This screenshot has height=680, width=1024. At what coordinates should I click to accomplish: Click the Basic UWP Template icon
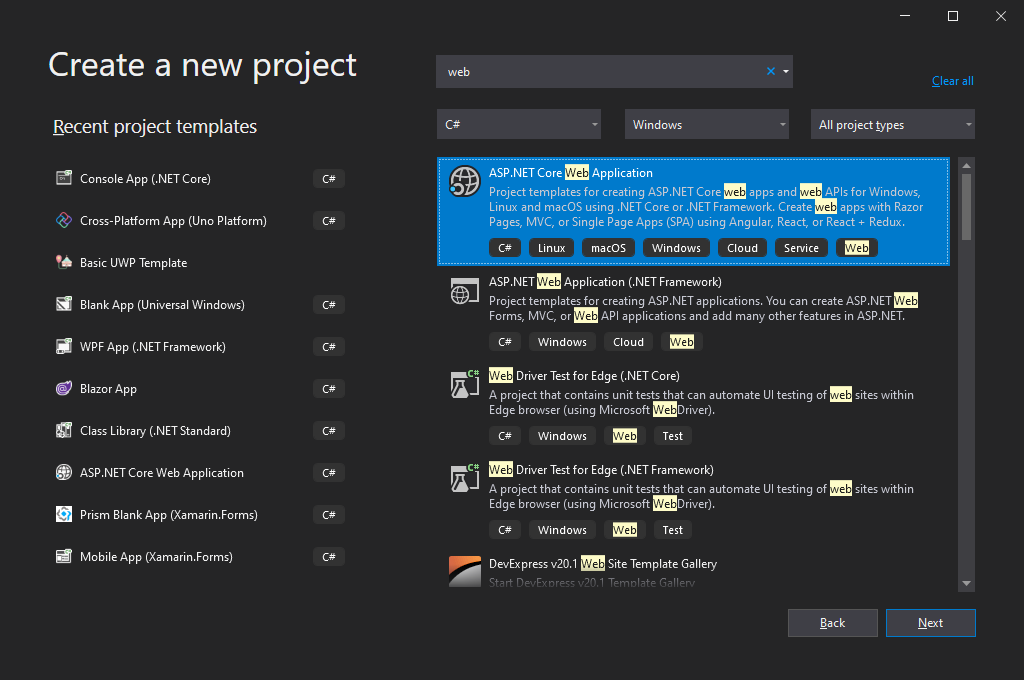pos(63,262)
